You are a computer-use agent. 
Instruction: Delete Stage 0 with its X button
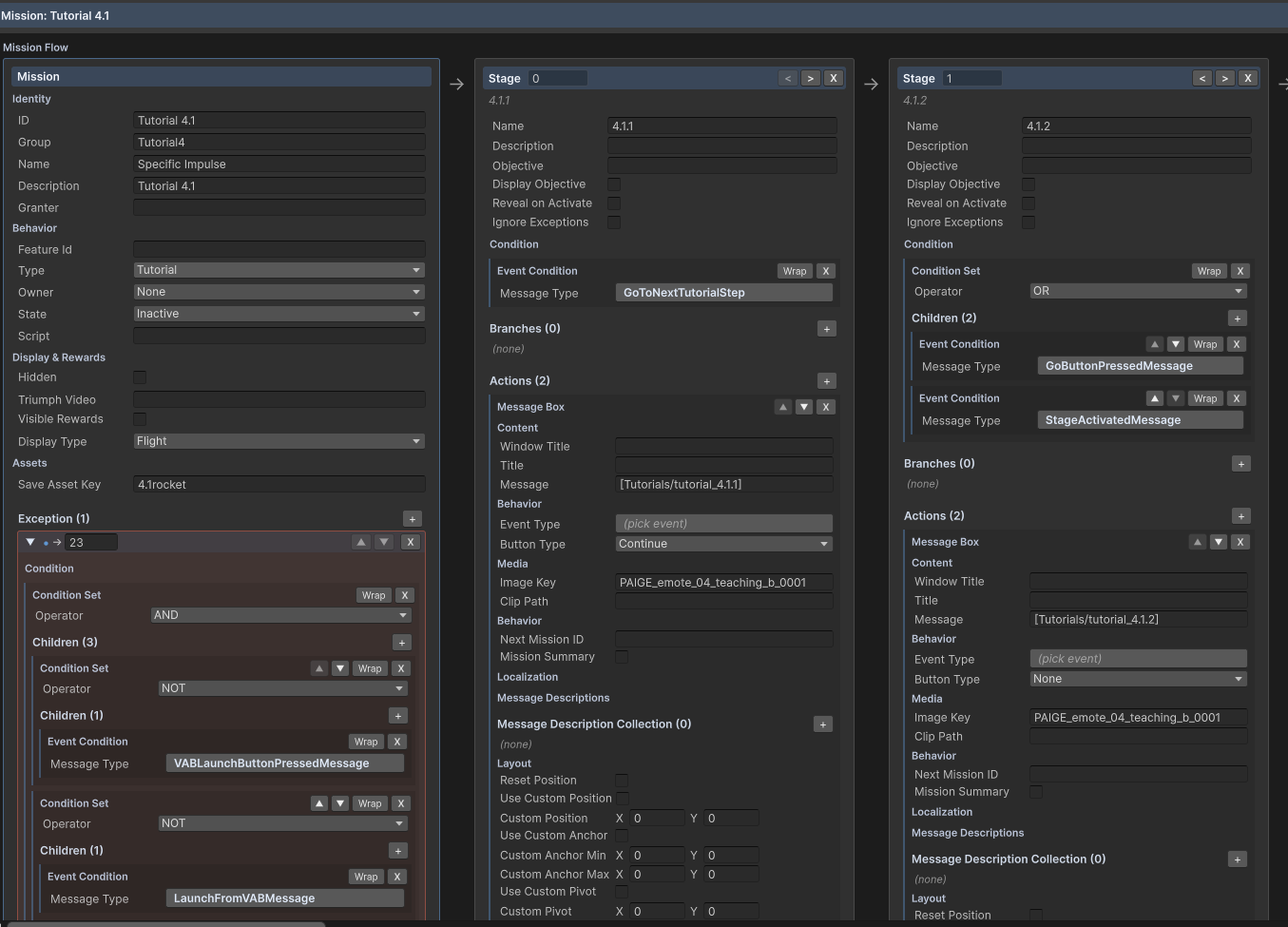click(x=834, y=79)
